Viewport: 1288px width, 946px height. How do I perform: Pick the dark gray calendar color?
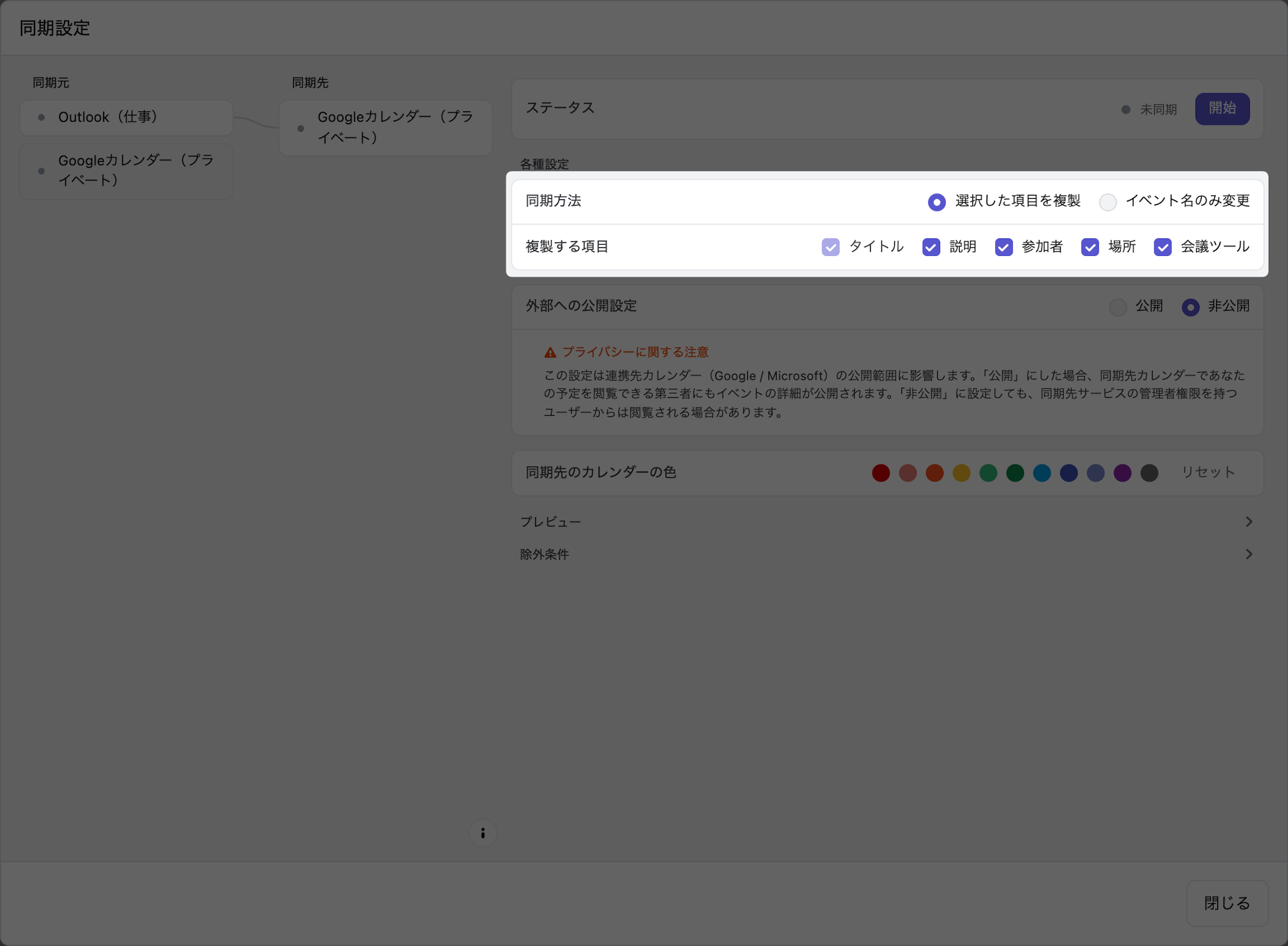[1149, 473]
